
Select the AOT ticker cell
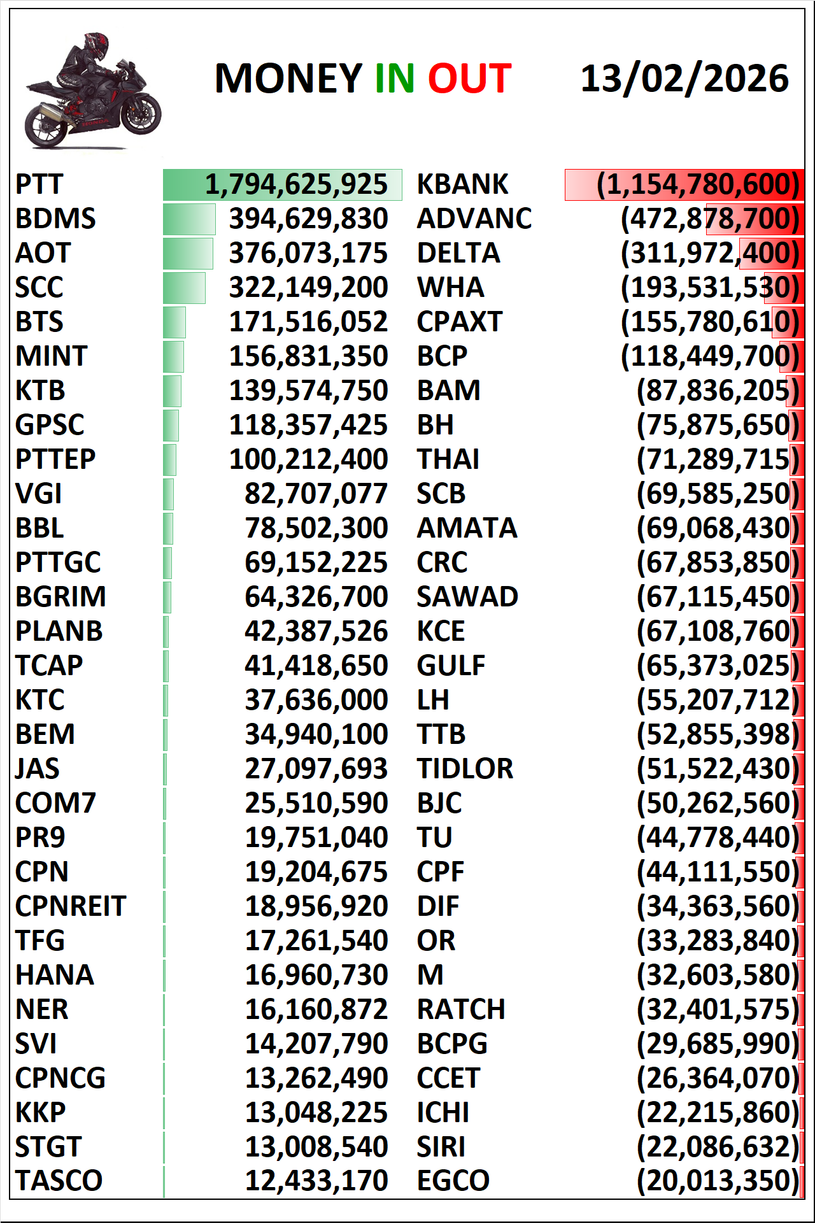[43, 253]
